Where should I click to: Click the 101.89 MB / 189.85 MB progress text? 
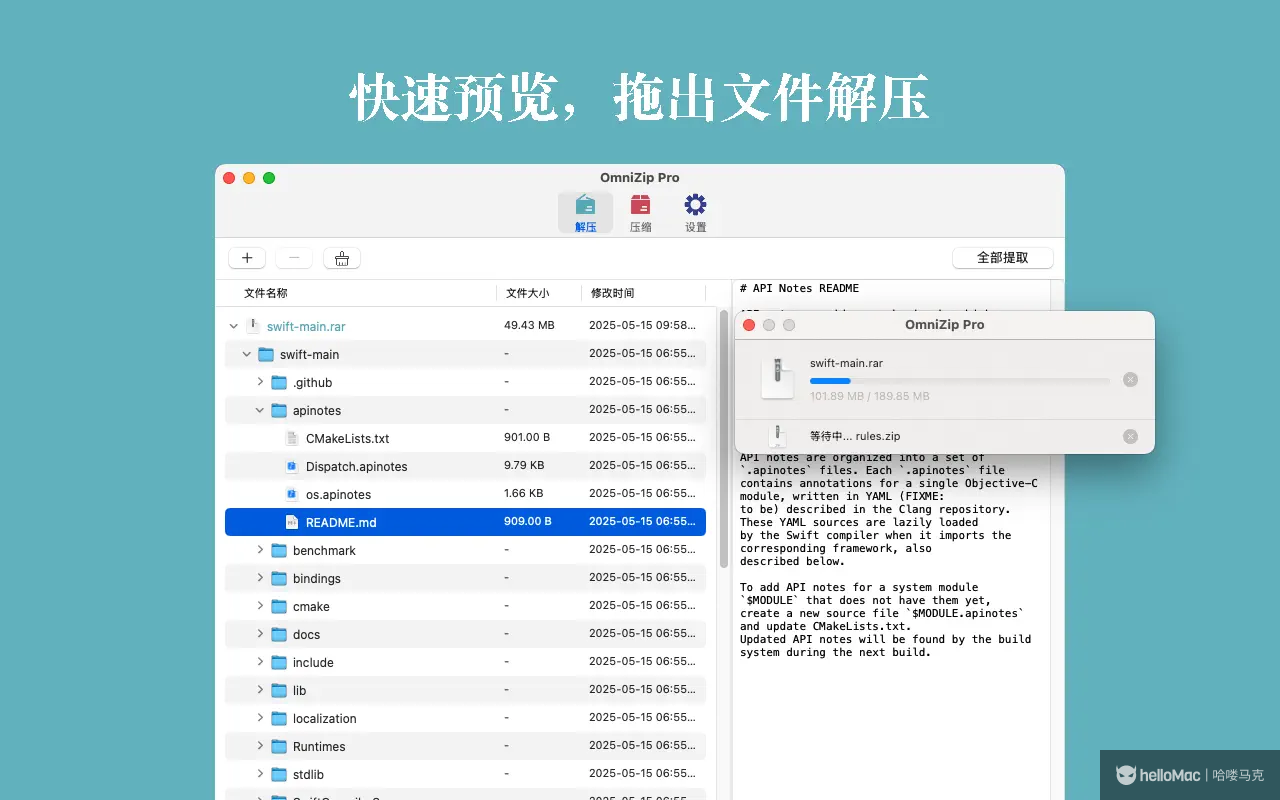[870, 396]
